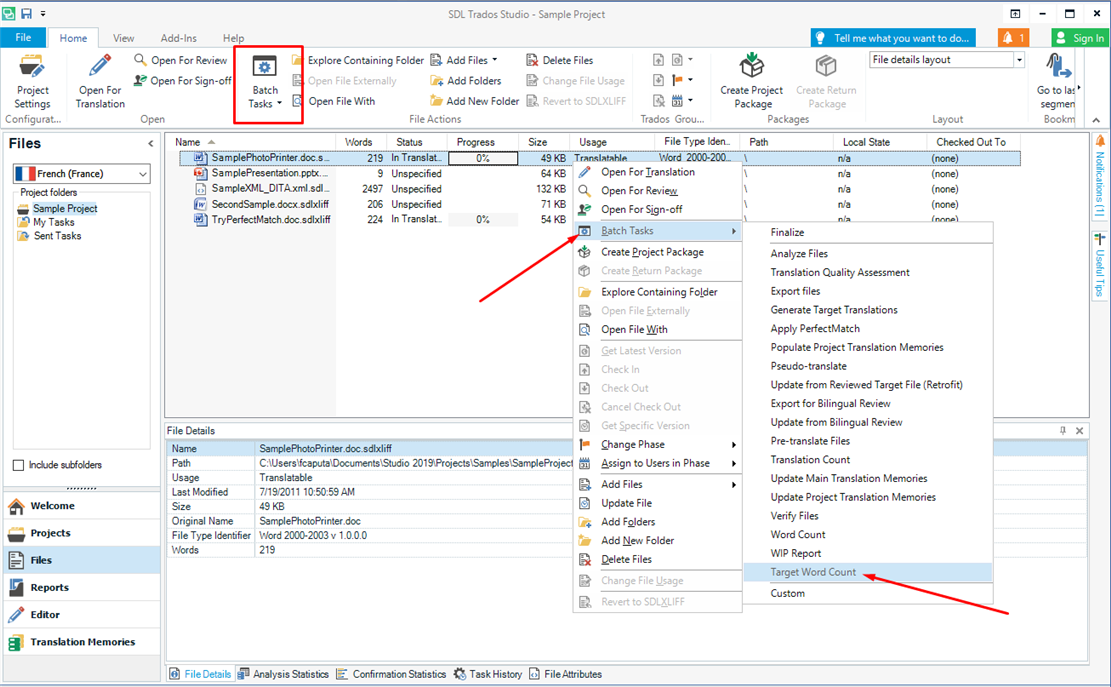This screenshot has height=687, width=1111.
Task: Open the Help ribbon tab
Action: pyautogui.click(x=233, y=38)
